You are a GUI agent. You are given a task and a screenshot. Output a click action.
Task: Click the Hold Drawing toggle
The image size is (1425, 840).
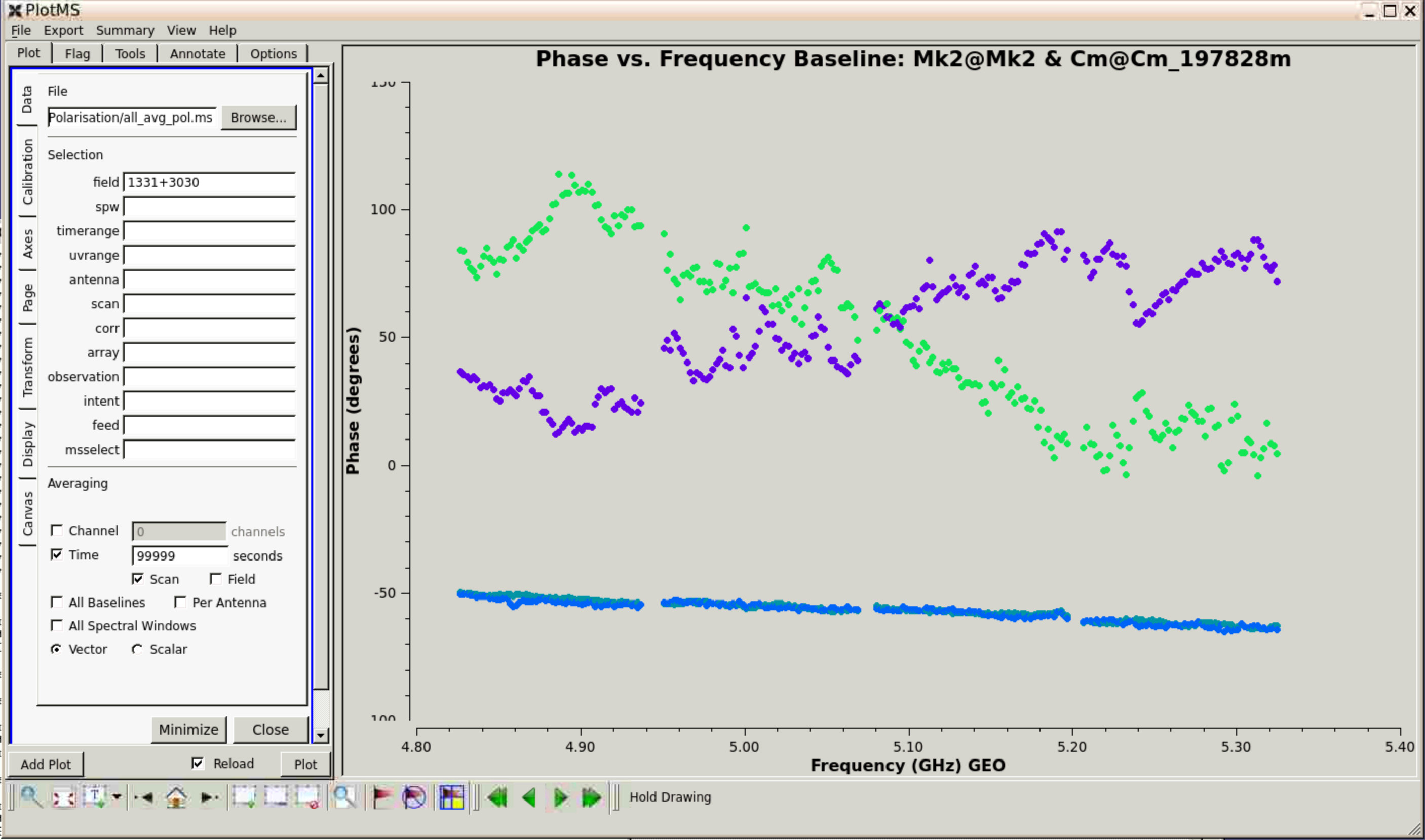point(670,797)
